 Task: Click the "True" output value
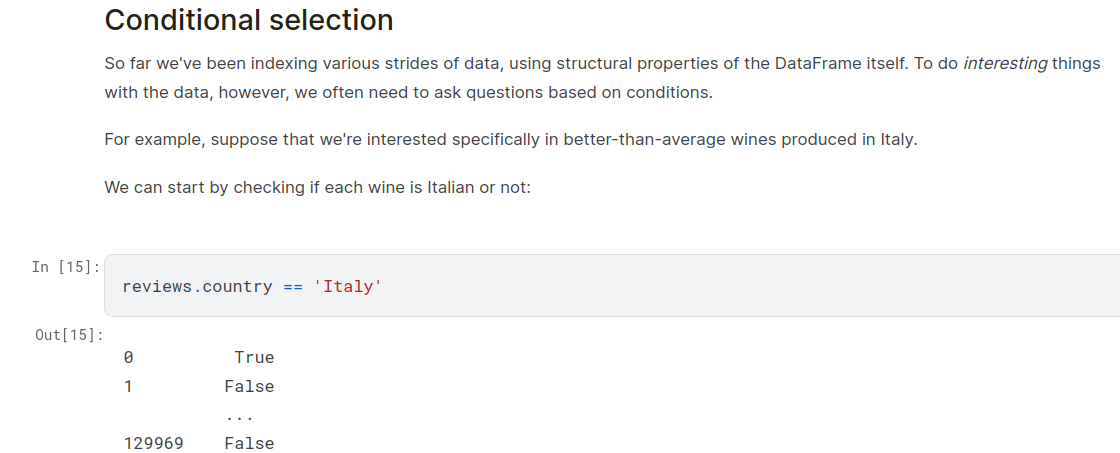254,358
